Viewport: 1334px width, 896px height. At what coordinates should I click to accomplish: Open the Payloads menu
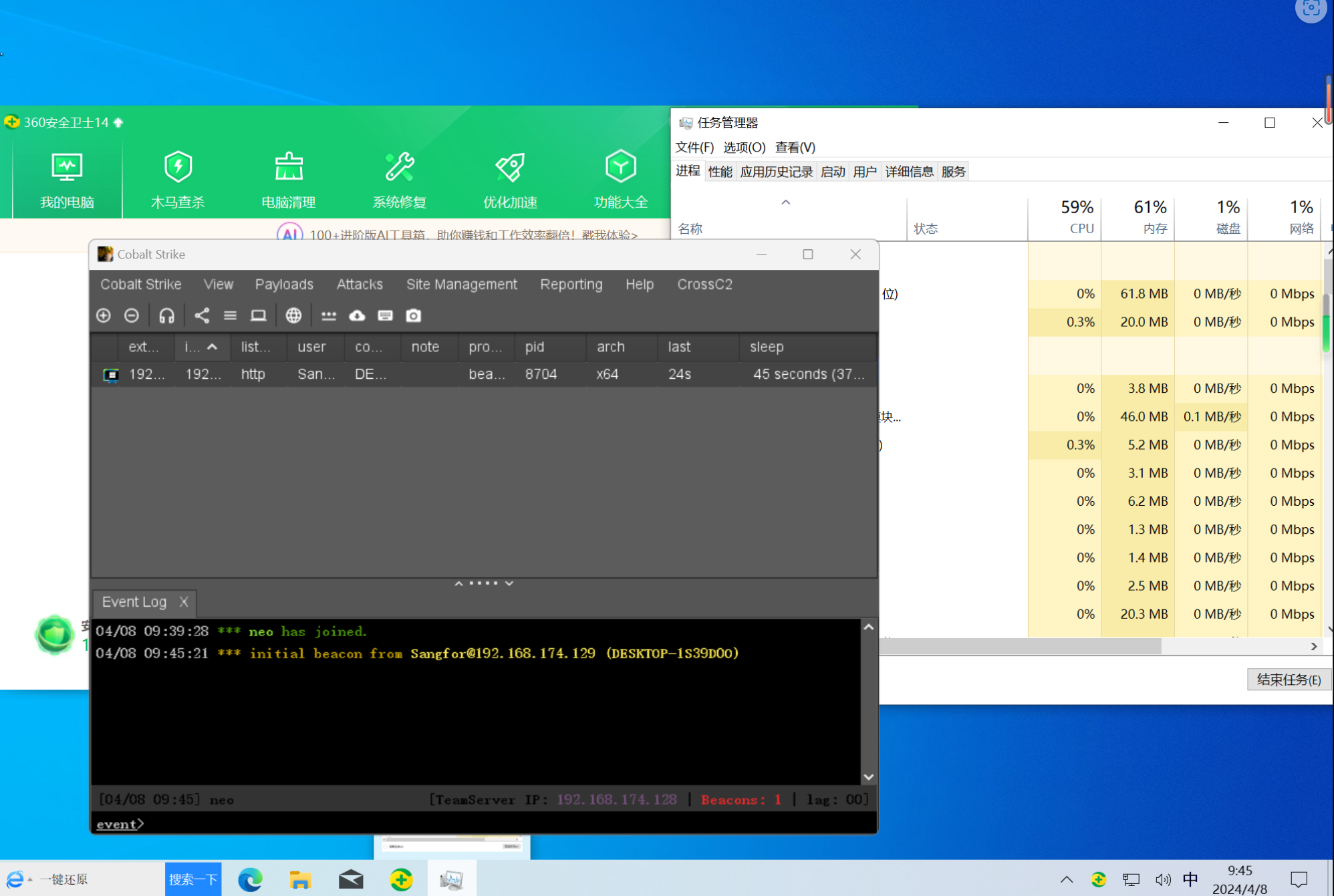click(x=284, y=285)
